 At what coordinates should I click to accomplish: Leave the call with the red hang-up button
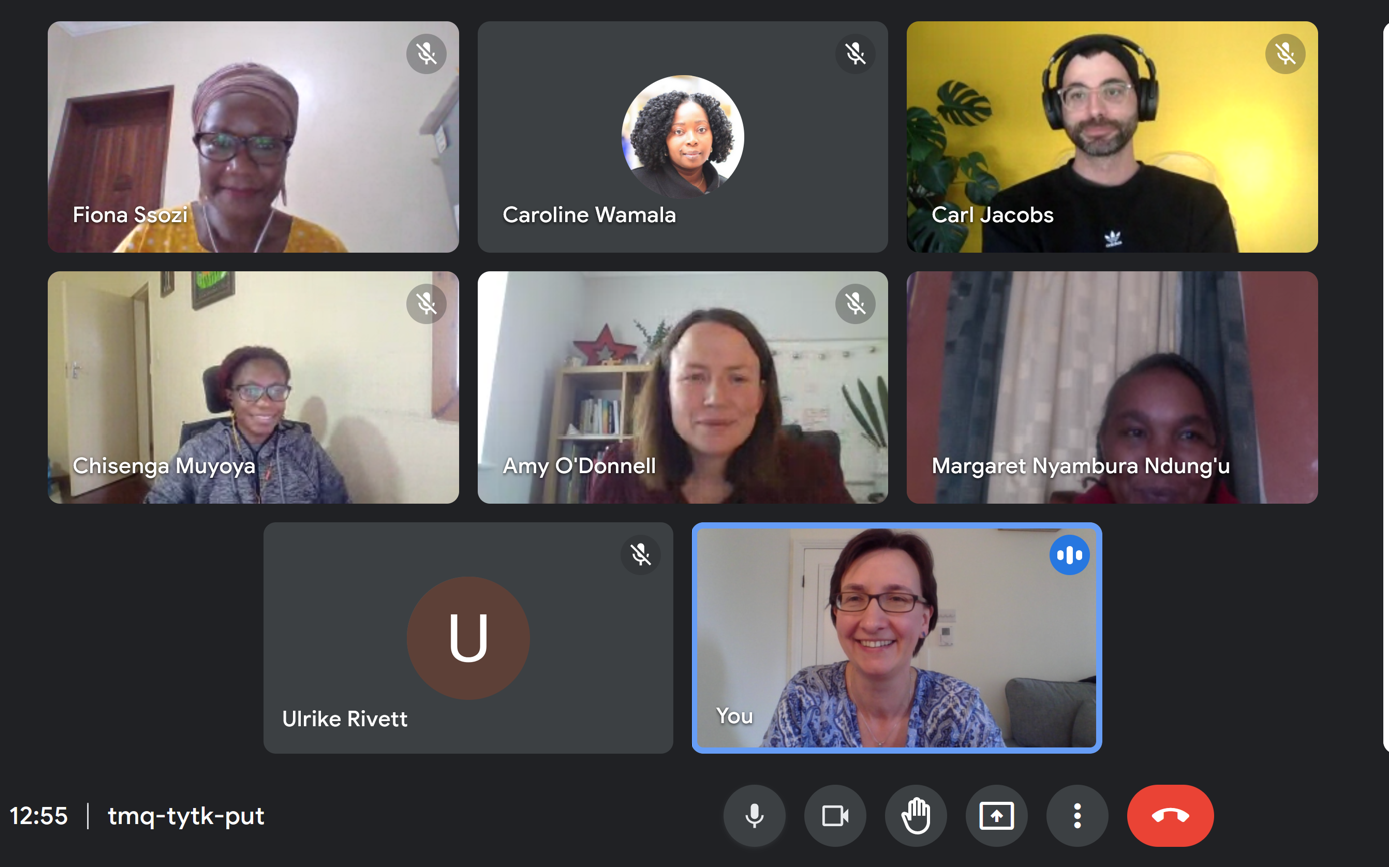[1170, 816]
